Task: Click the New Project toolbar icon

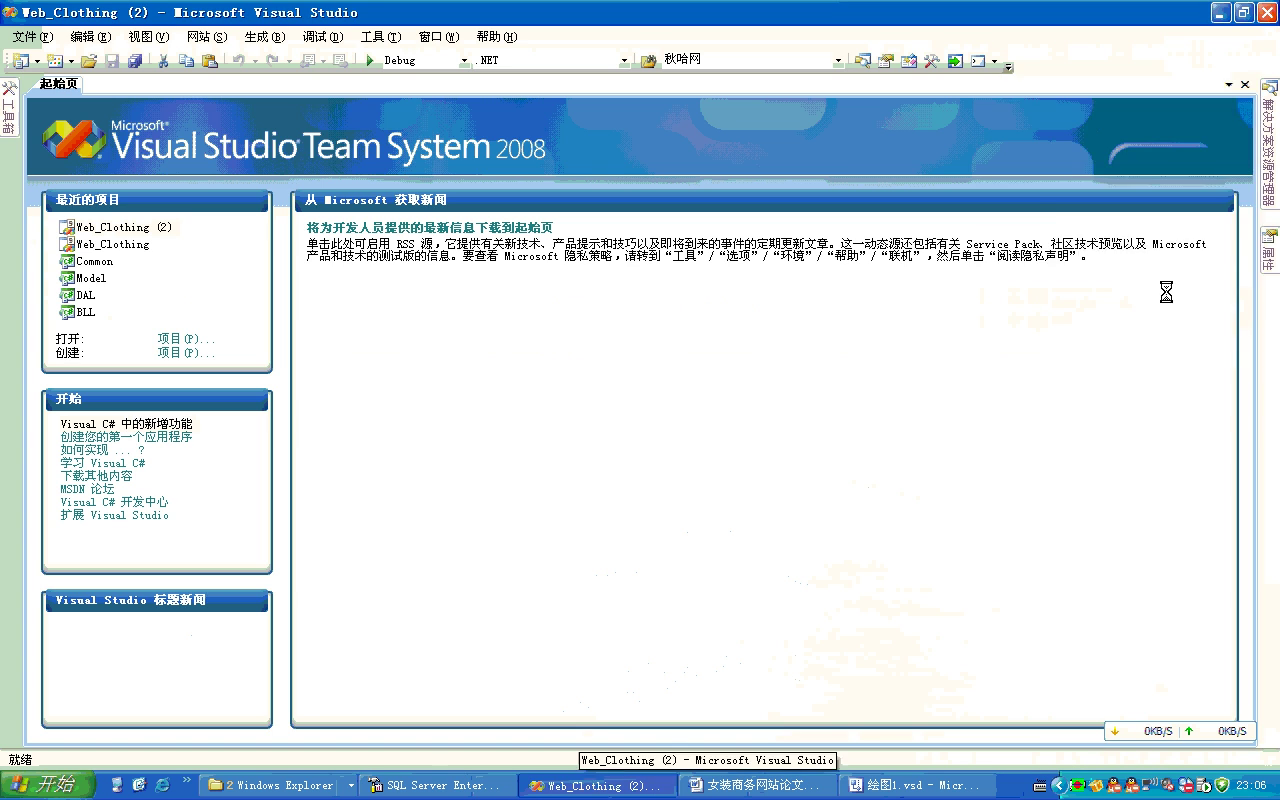Action: [20, 61]
